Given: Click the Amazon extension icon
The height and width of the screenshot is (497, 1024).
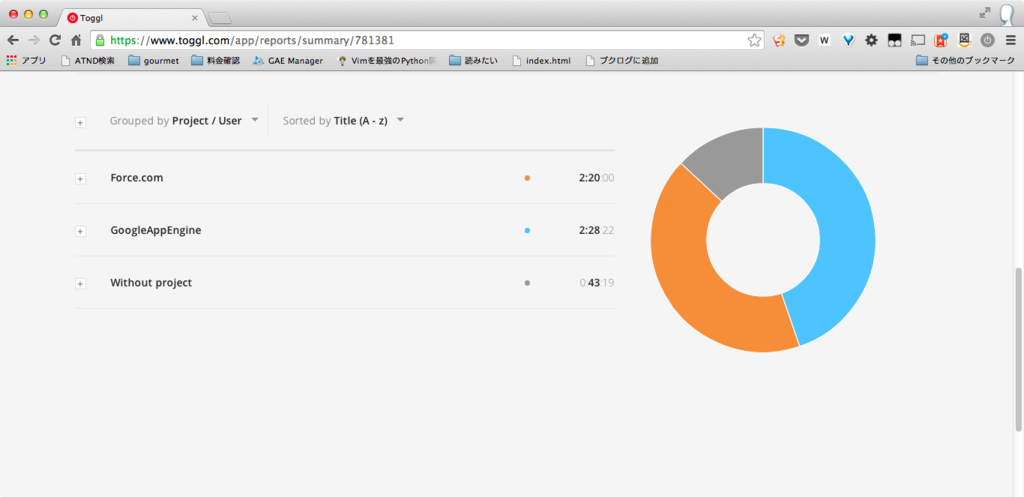Looking at the screenshot, I should (x=965, y=40).
